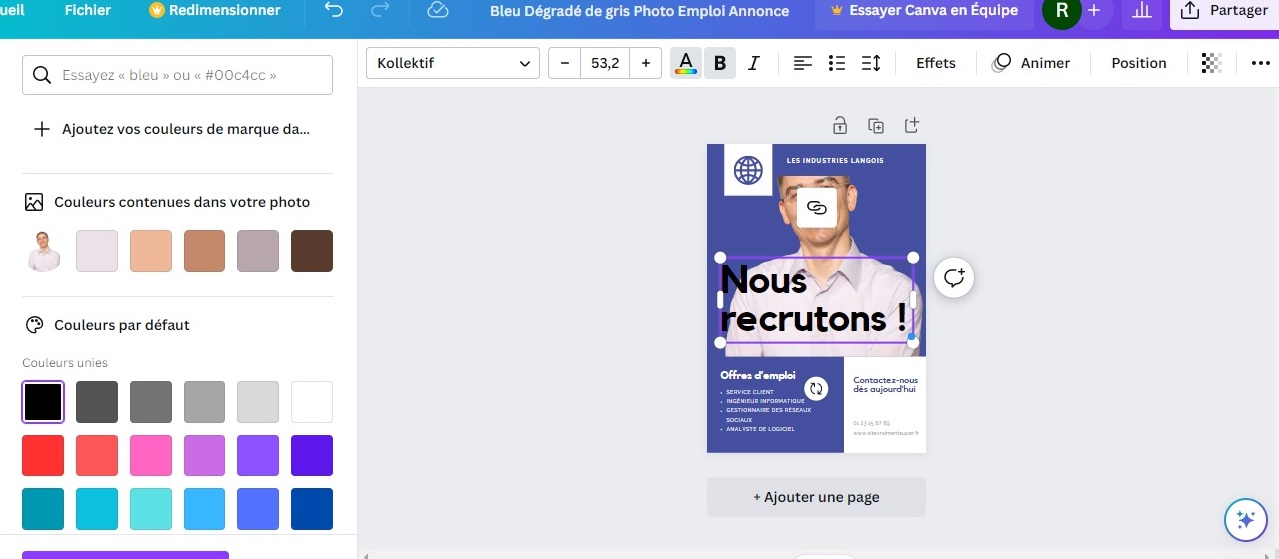Click Essayer Canva en Équipe
This screenshot has height=559, width=1279.
924,11
